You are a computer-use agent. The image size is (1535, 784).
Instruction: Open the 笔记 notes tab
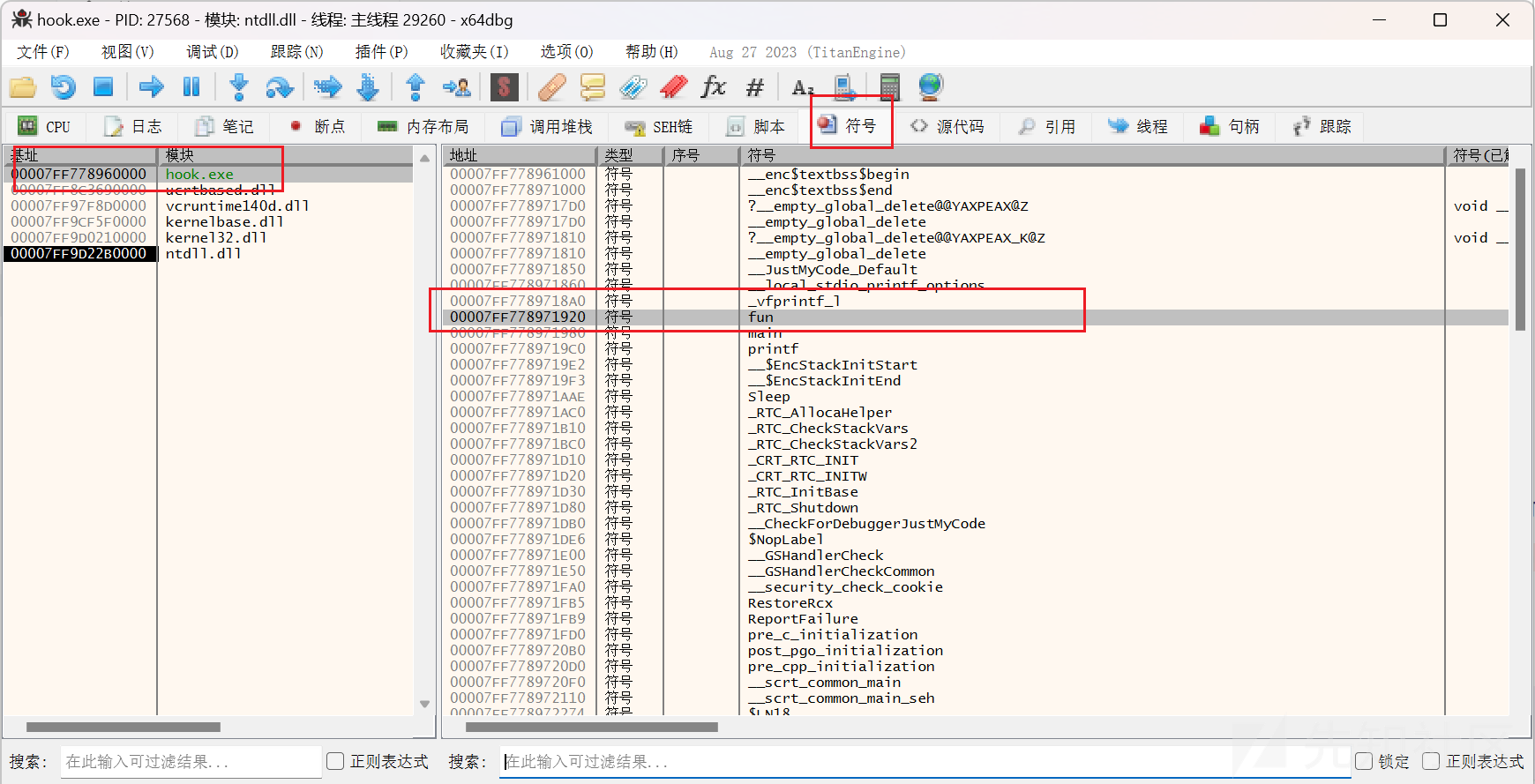click(224, 126)
